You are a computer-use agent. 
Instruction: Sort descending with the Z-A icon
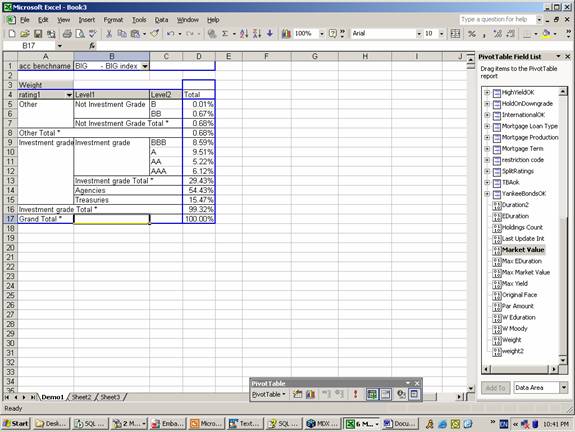pos(257,34)
